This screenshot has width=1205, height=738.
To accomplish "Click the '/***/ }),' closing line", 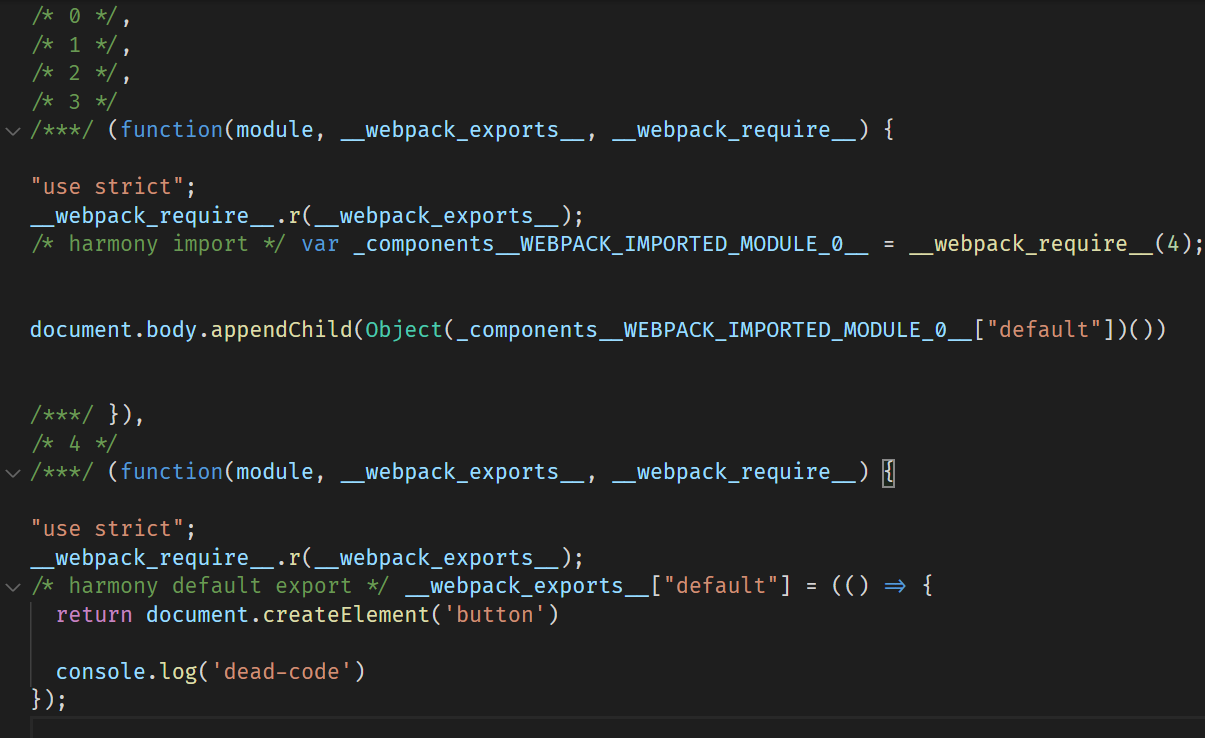I will point(87,415).
